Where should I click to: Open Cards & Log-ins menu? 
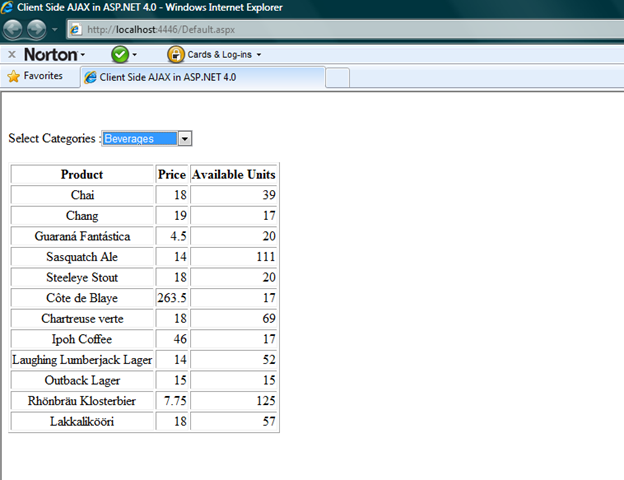(x=224, y=55)
